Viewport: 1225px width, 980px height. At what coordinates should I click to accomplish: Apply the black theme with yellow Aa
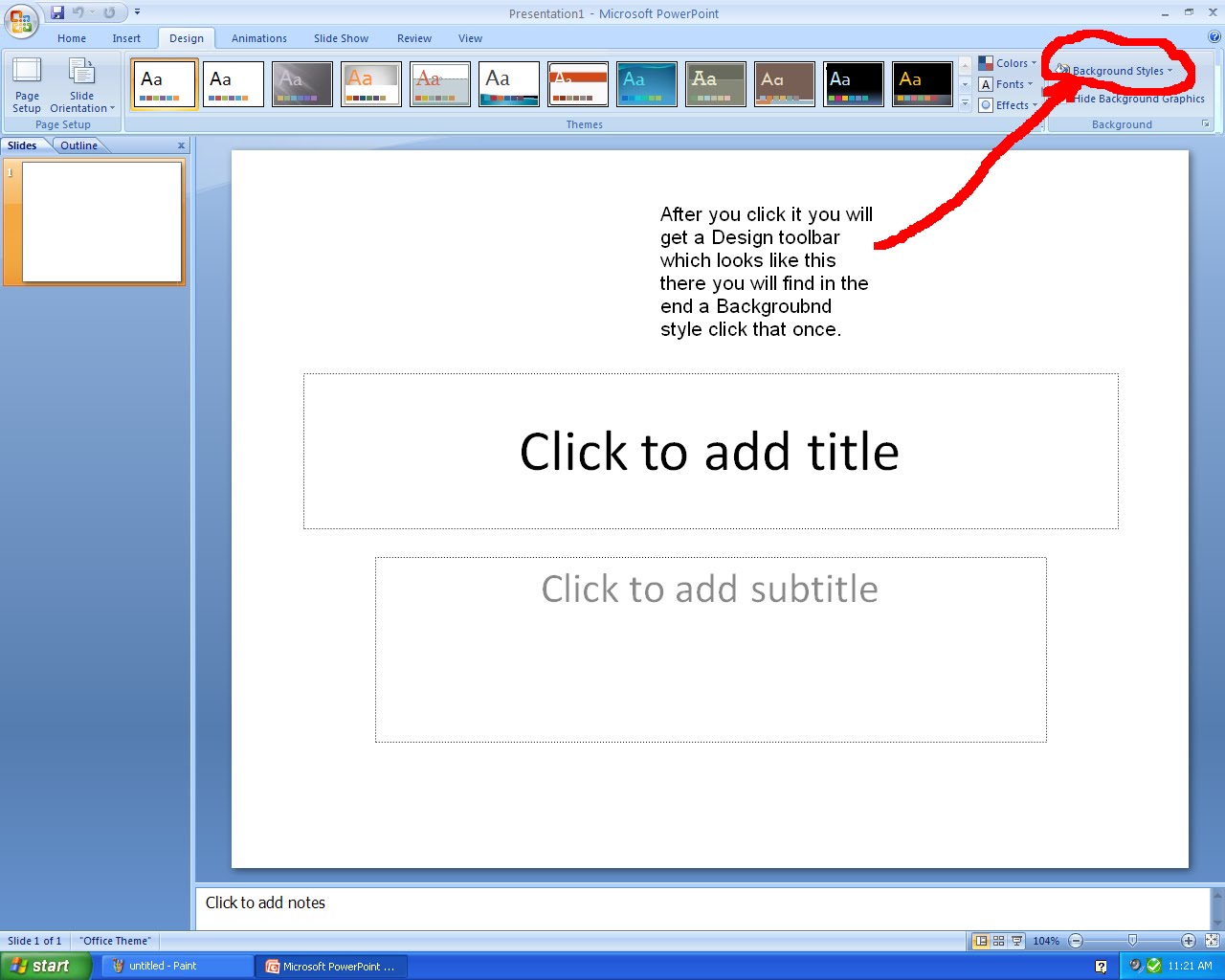[x=923, y=83]
